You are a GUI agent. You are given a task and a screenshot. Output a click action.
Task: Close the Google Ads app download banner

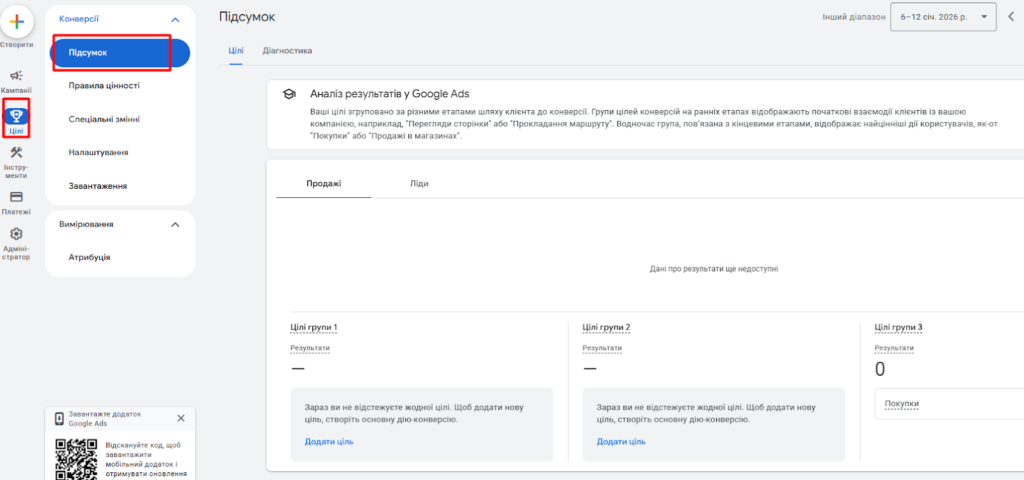click(181, 418)
